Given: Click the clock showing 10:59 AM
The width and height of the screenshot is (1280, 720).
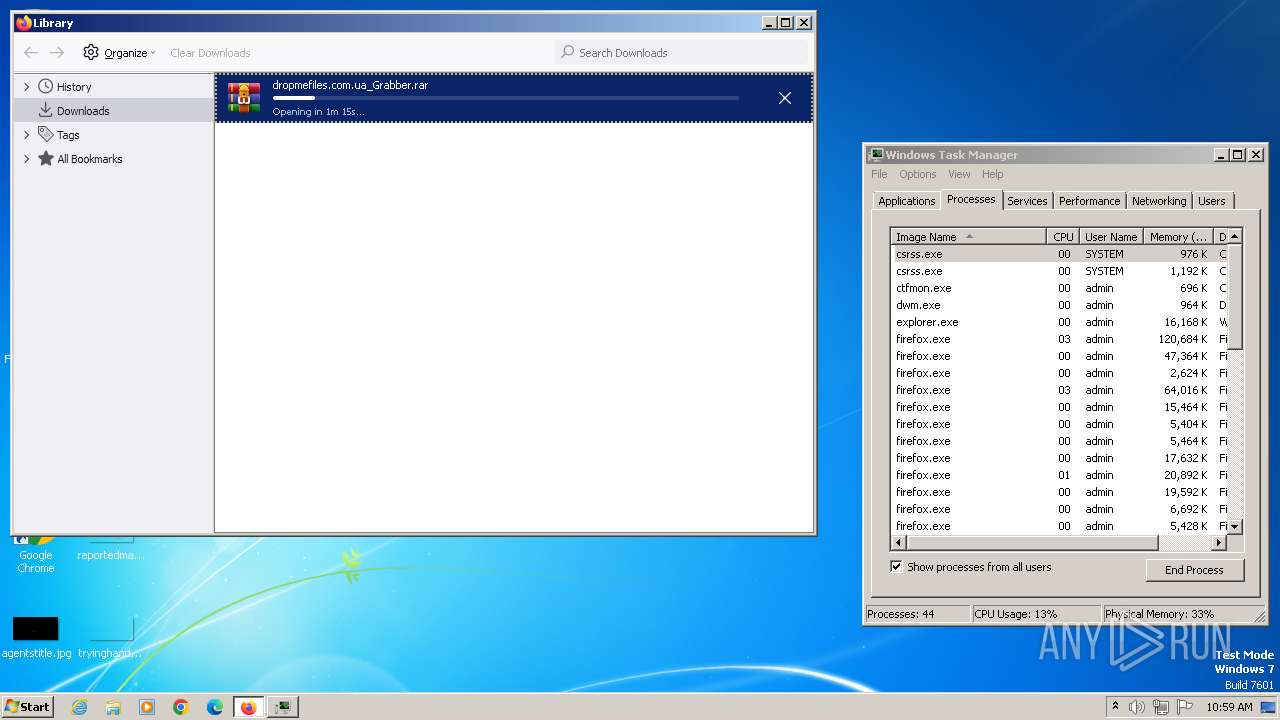Looking at the screenshot, I should point(1229,707).
